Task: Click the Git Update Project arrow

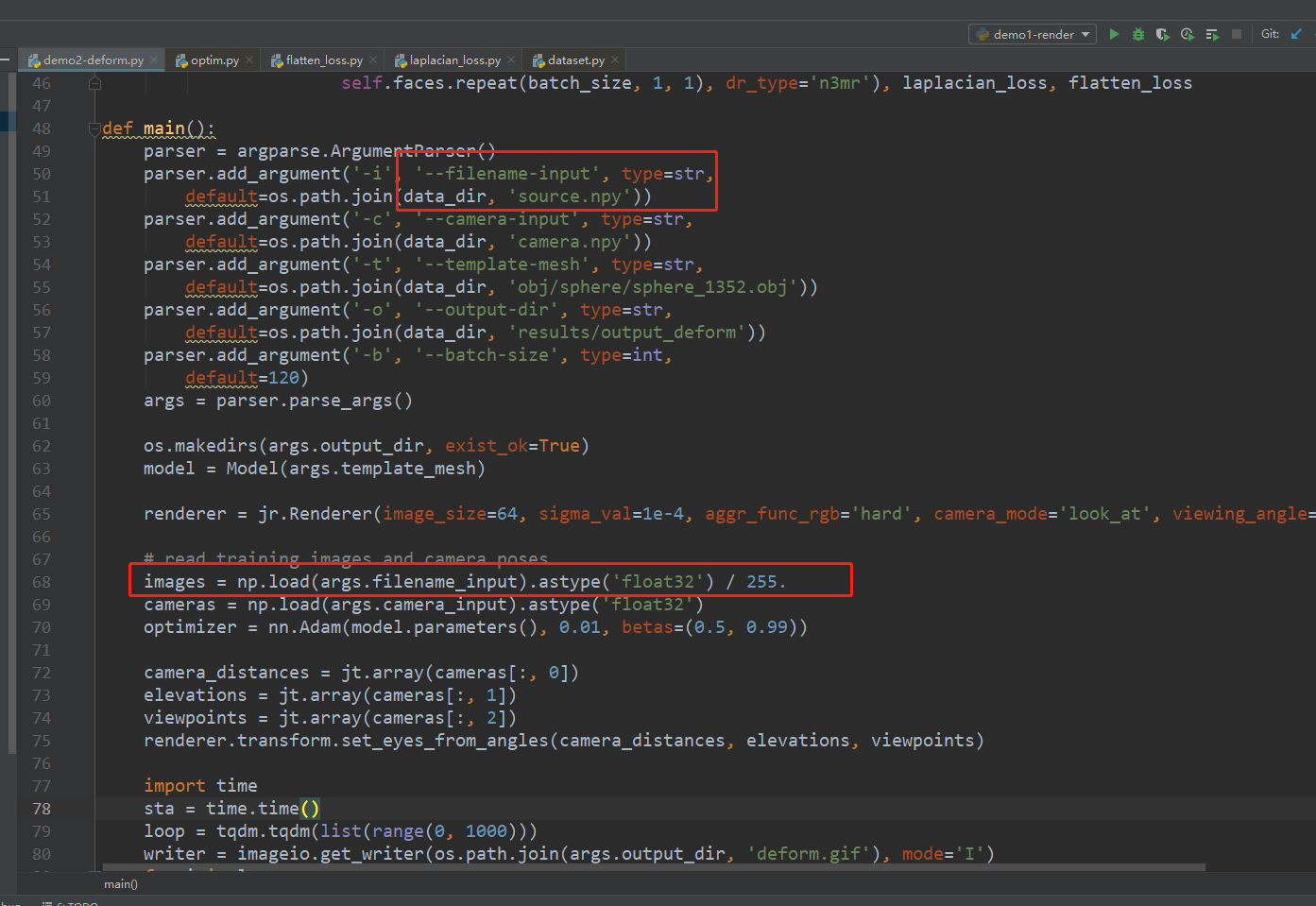Action: pos(1296,34)
